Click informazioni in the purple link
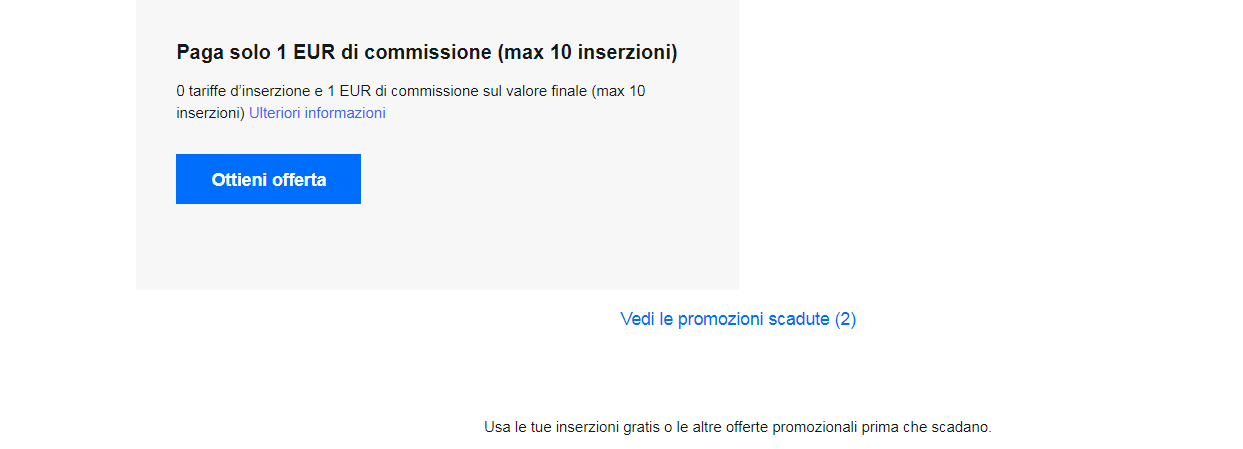Viewport: 1243px width, 449px height. tap(345, 113)
